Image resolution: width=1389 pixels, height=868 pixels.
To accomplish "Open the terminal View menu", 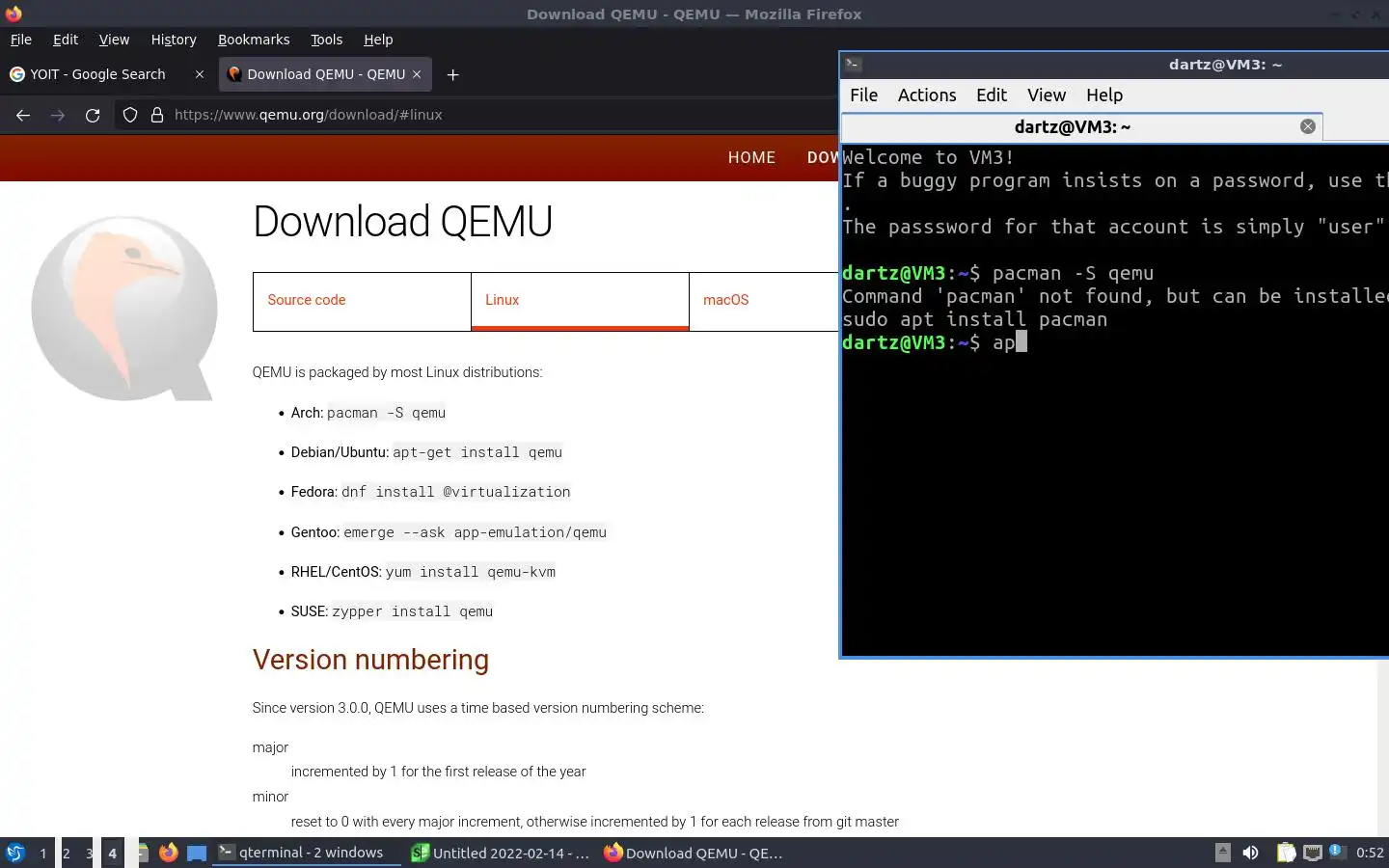I will click(x=1047, y=95).
